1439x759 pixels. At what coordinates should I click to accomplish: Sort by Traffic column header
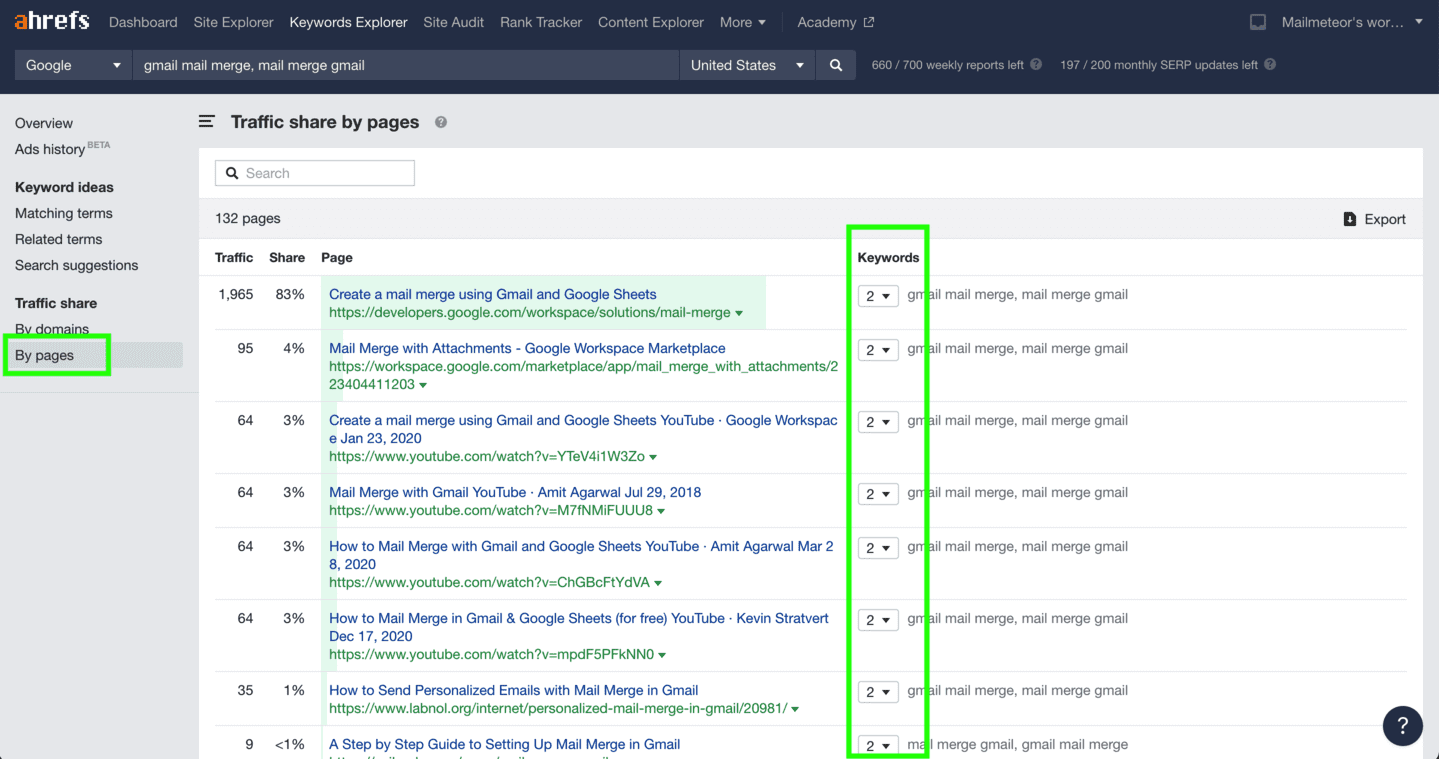click(234, 257)
